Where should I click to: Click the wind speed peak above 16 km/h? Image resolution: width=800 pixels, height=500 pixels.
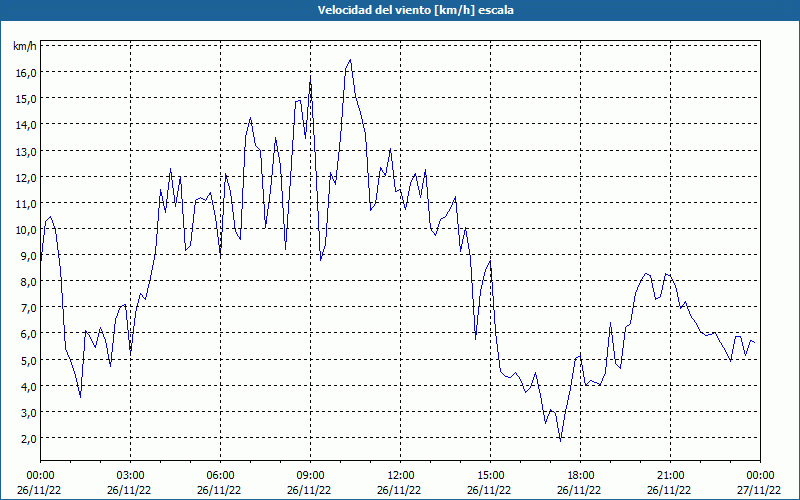click(350, 60)
